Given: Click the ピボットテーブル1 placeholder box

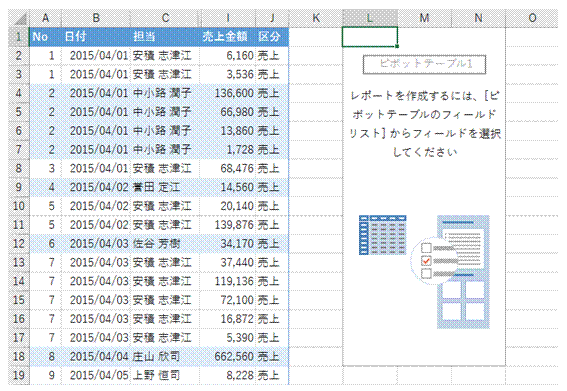Looking at the screenshot, I should (x=424, y=64).
